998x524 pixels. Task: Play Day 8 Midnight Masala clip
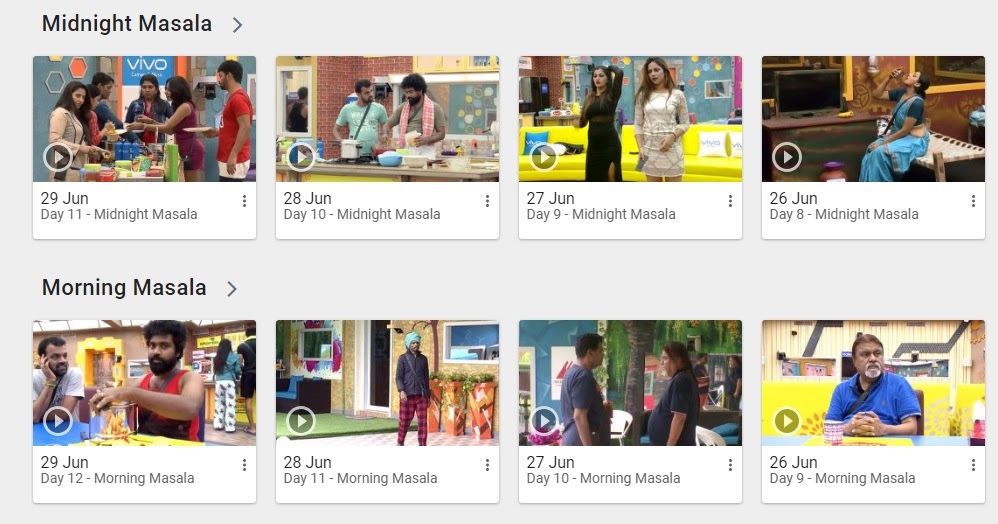[787, 157]
